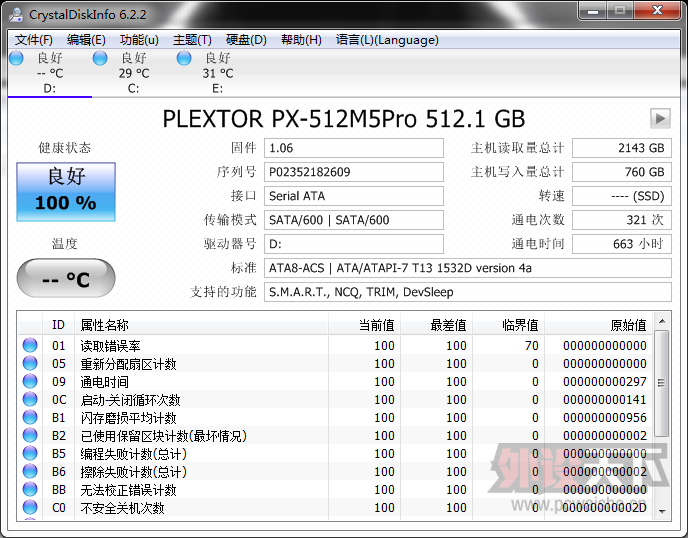Click the 良好 100 % health status button
688x538 pixels.
point(66,192)
